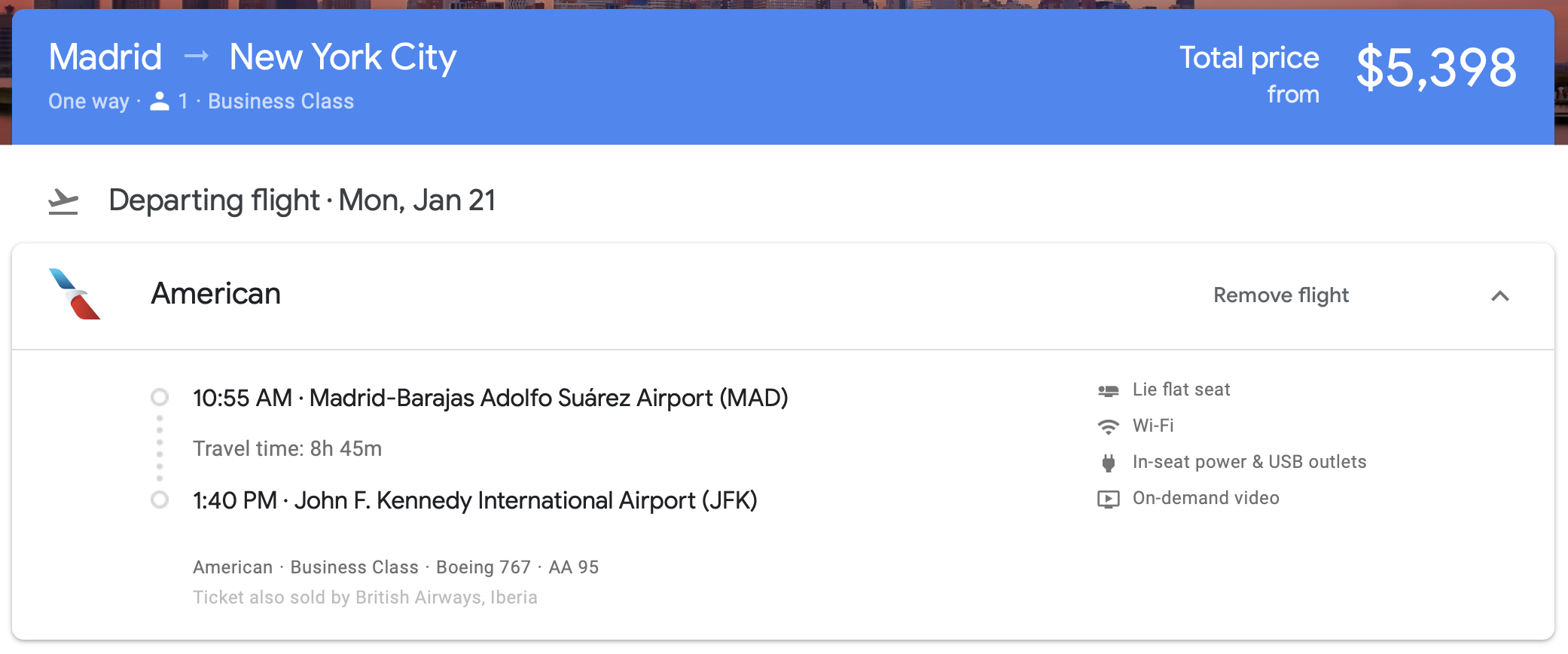Click the on-demand video icon
The width and height of the screenshot is (1568, 654).
point(1107,497)
